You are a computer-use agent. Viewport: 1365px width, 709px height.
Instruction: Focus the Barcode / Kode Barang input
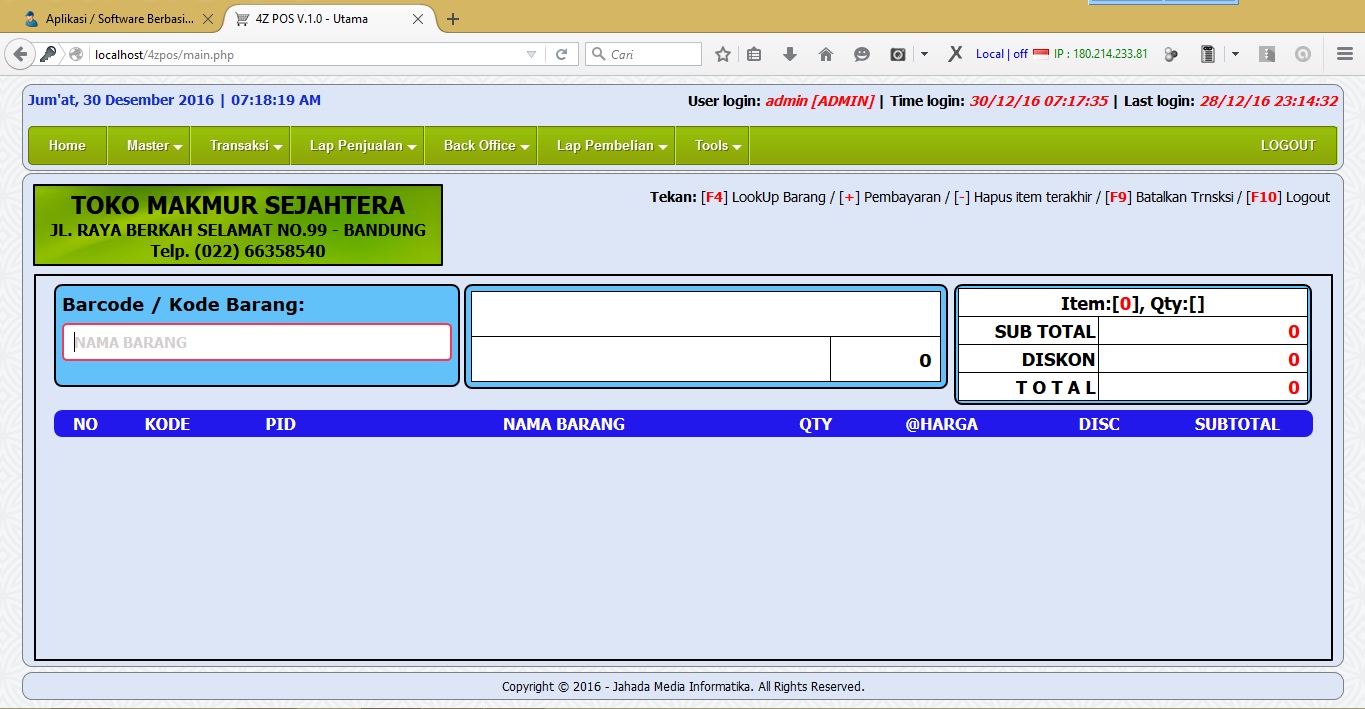click(x=257, y=342)
